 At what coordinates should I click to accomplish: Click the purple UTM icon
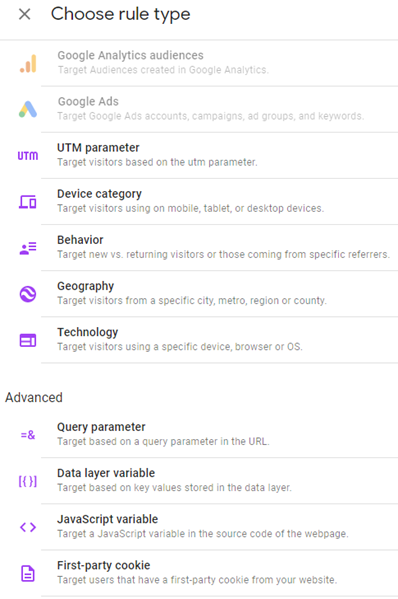[28, 156]
